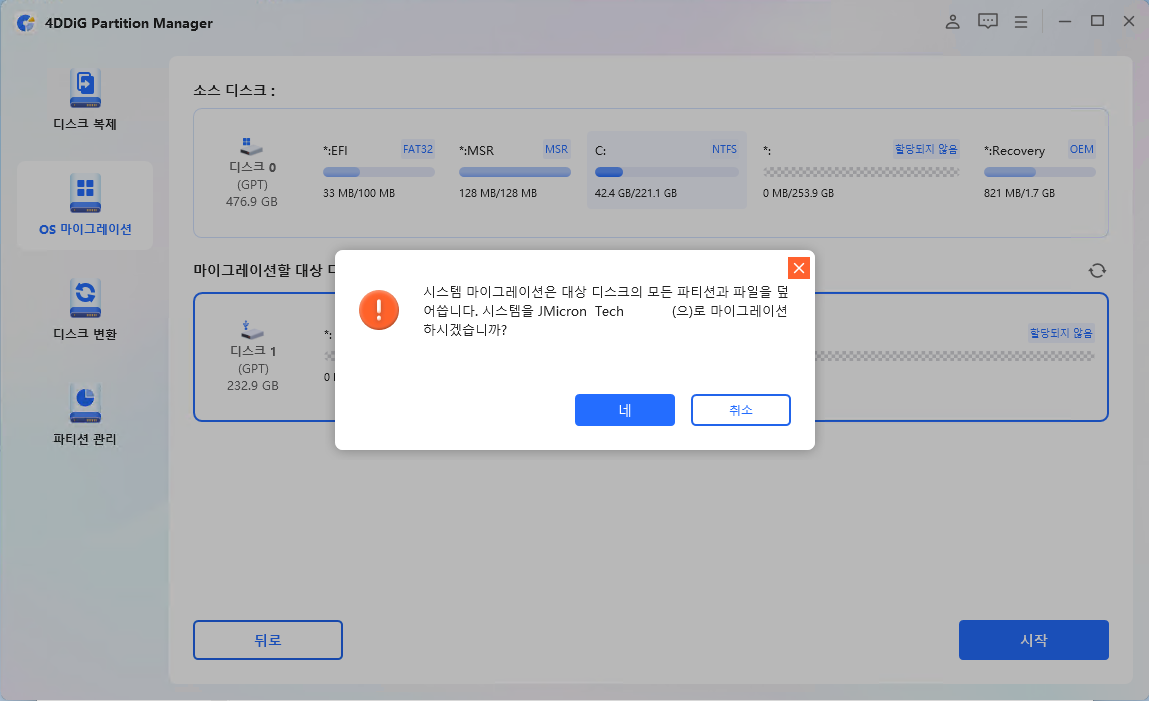Click the 42.4 GB/221.1 GB usage text
Screen dimensions: 1149x701
click(635, 193)
